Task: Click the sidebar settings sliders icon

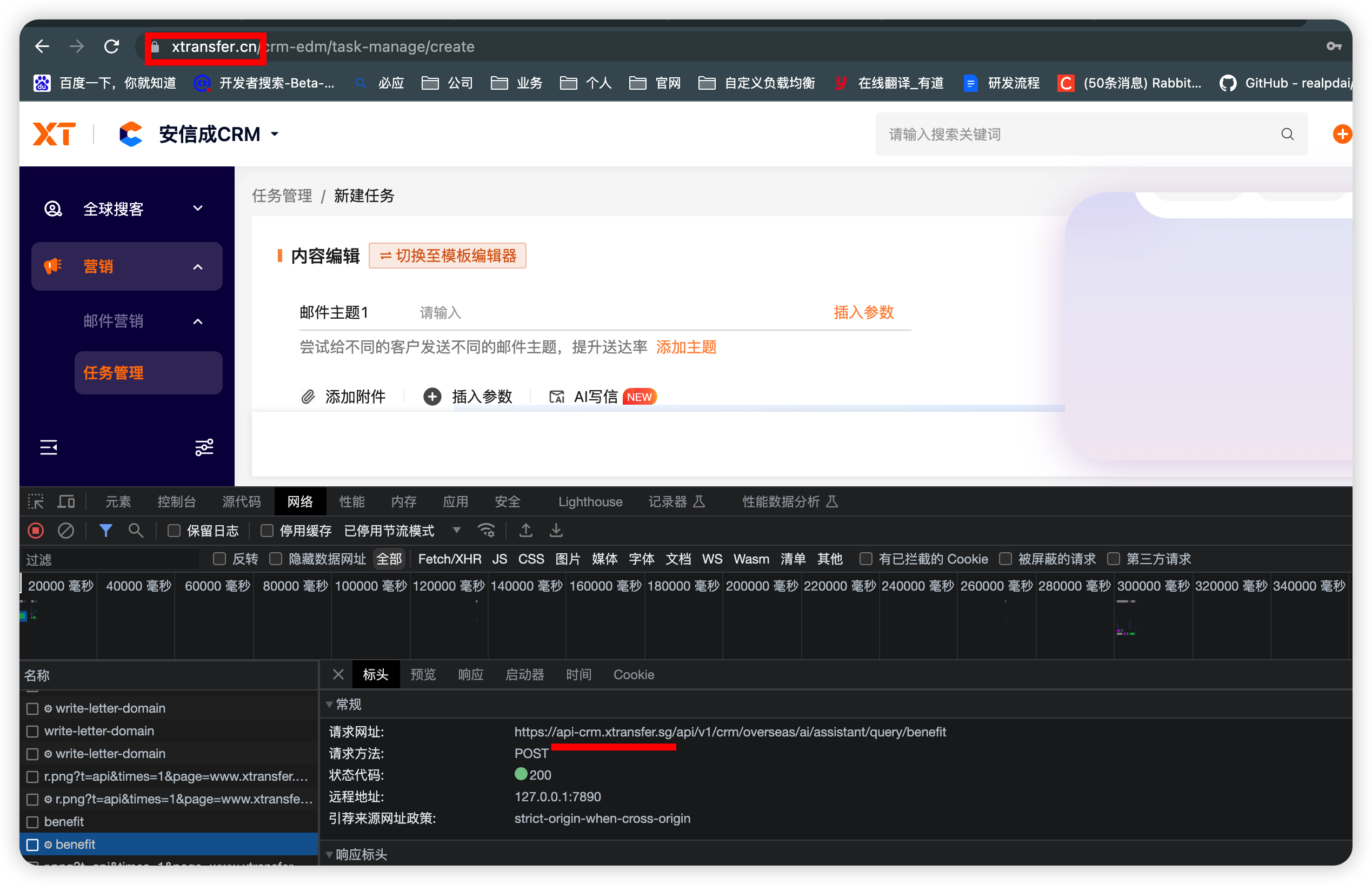Action: [204, 447]
